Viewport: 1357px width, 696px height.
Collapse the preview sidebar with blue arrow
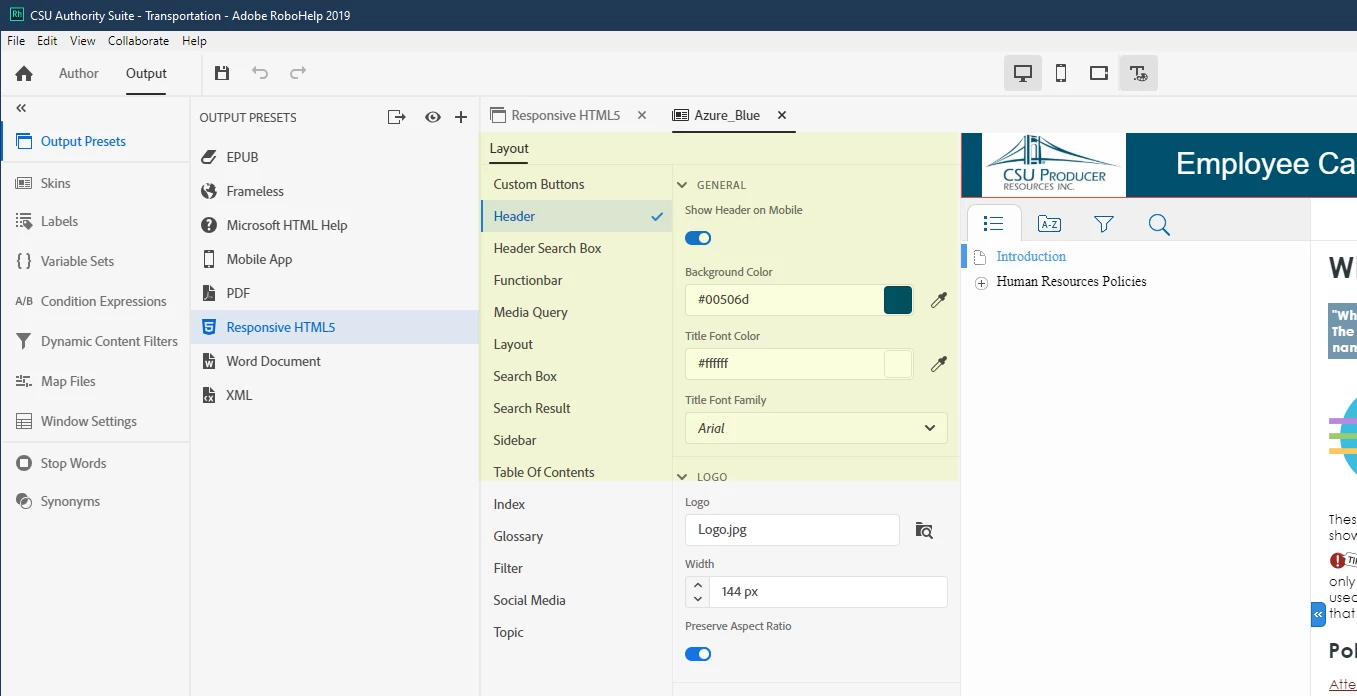point(1318,614)
